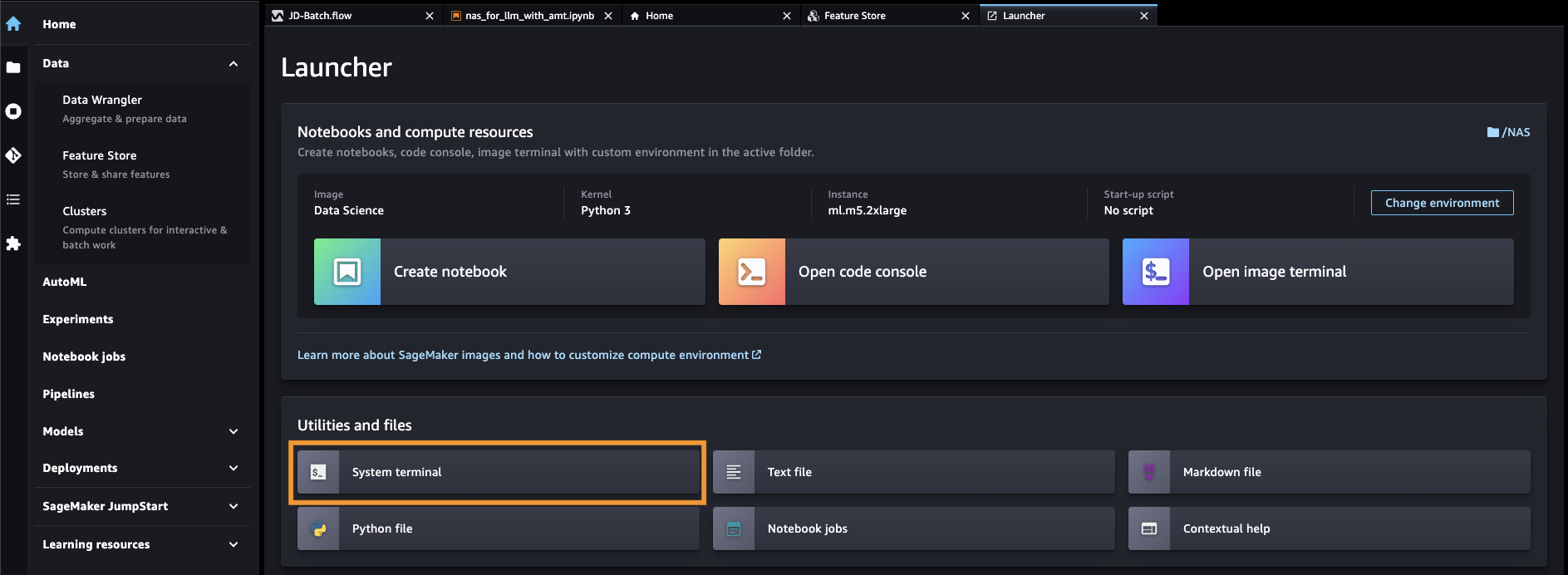Click the Python 3 kernel value
The height and width of the screenshot is (575, 1568).
(x=606, y=210)
